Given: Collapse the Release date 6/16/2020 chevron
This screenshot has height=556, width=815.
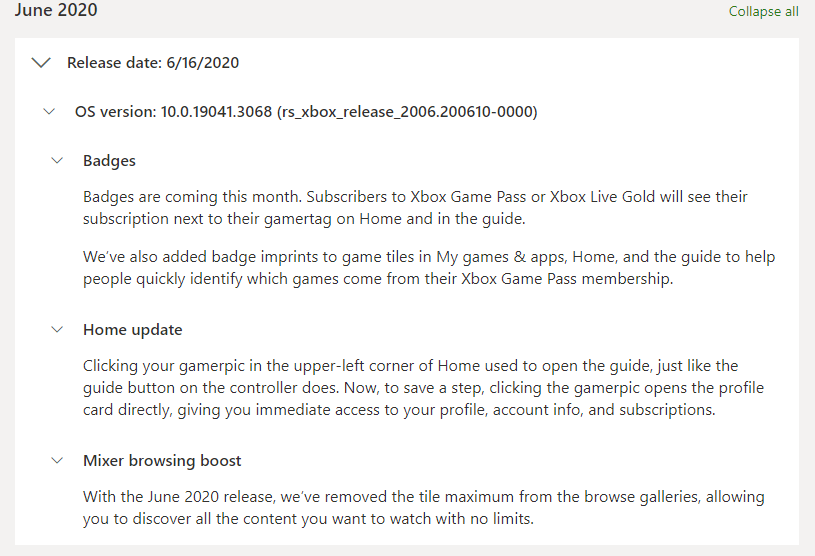Looking at the screenshot, I should 41,63.
